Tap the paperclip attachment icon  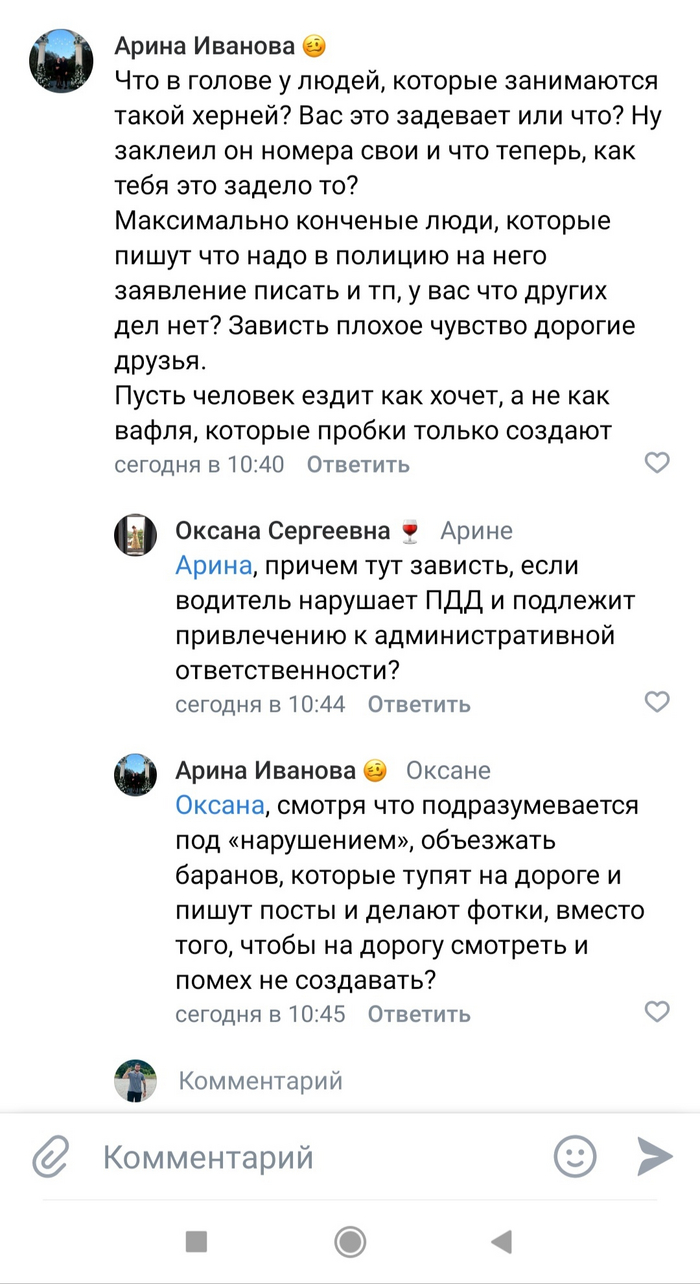coord(49,1157)
